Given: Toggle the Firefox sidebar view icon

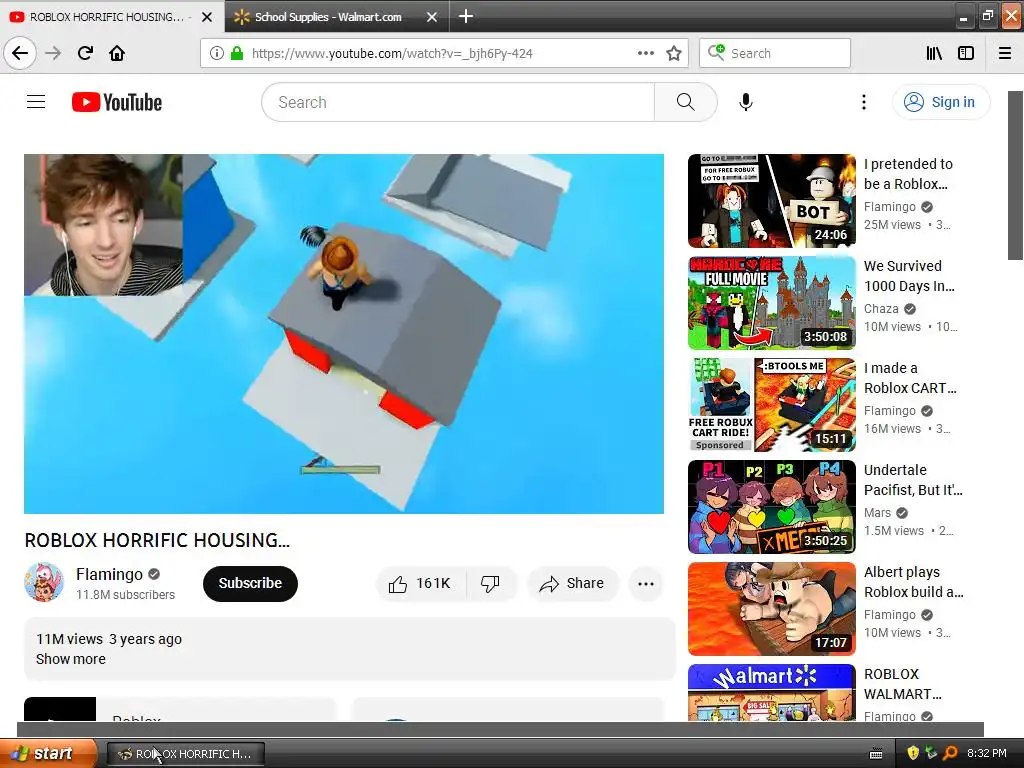Looking at the screenshot, I should pos(966,53).
